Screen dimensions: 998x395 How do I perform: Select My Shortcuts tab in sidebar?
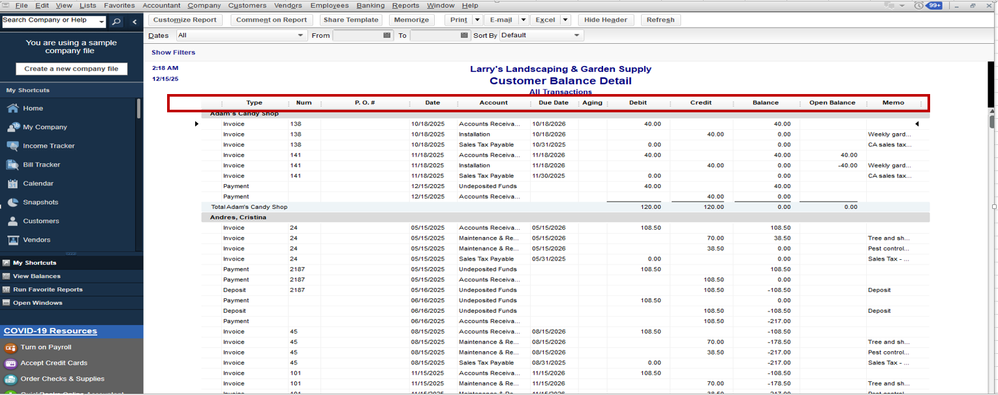[x=71, y=263]
